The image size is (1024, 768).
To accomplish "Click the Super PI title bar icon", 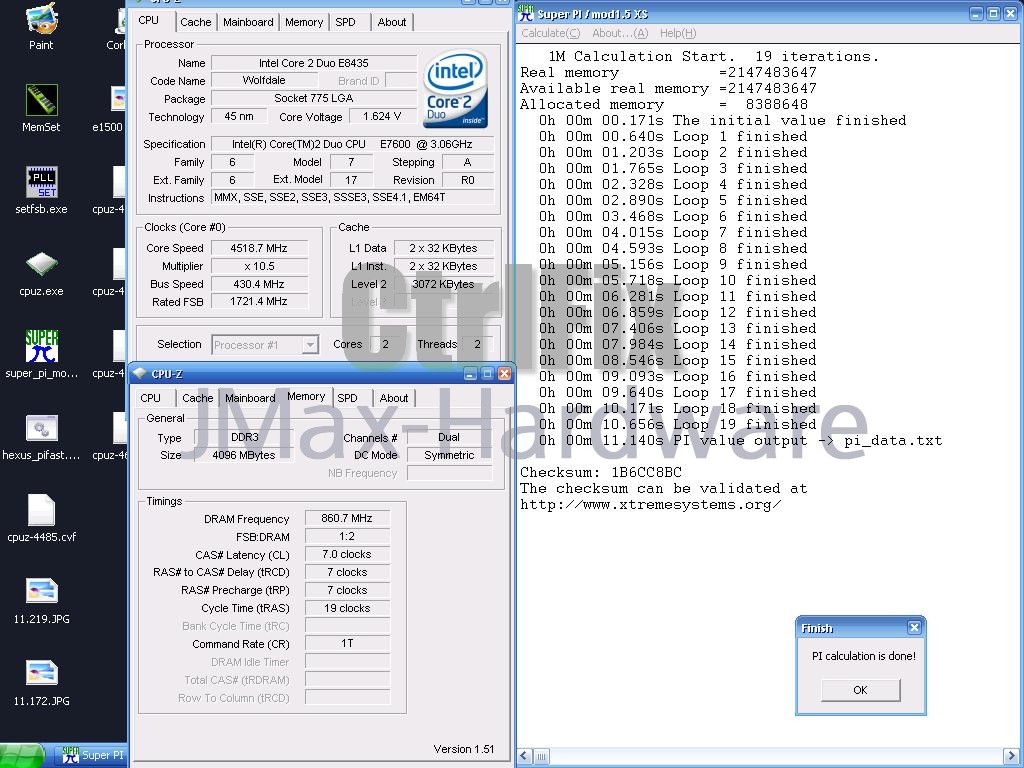I will [x=526, y=13].
